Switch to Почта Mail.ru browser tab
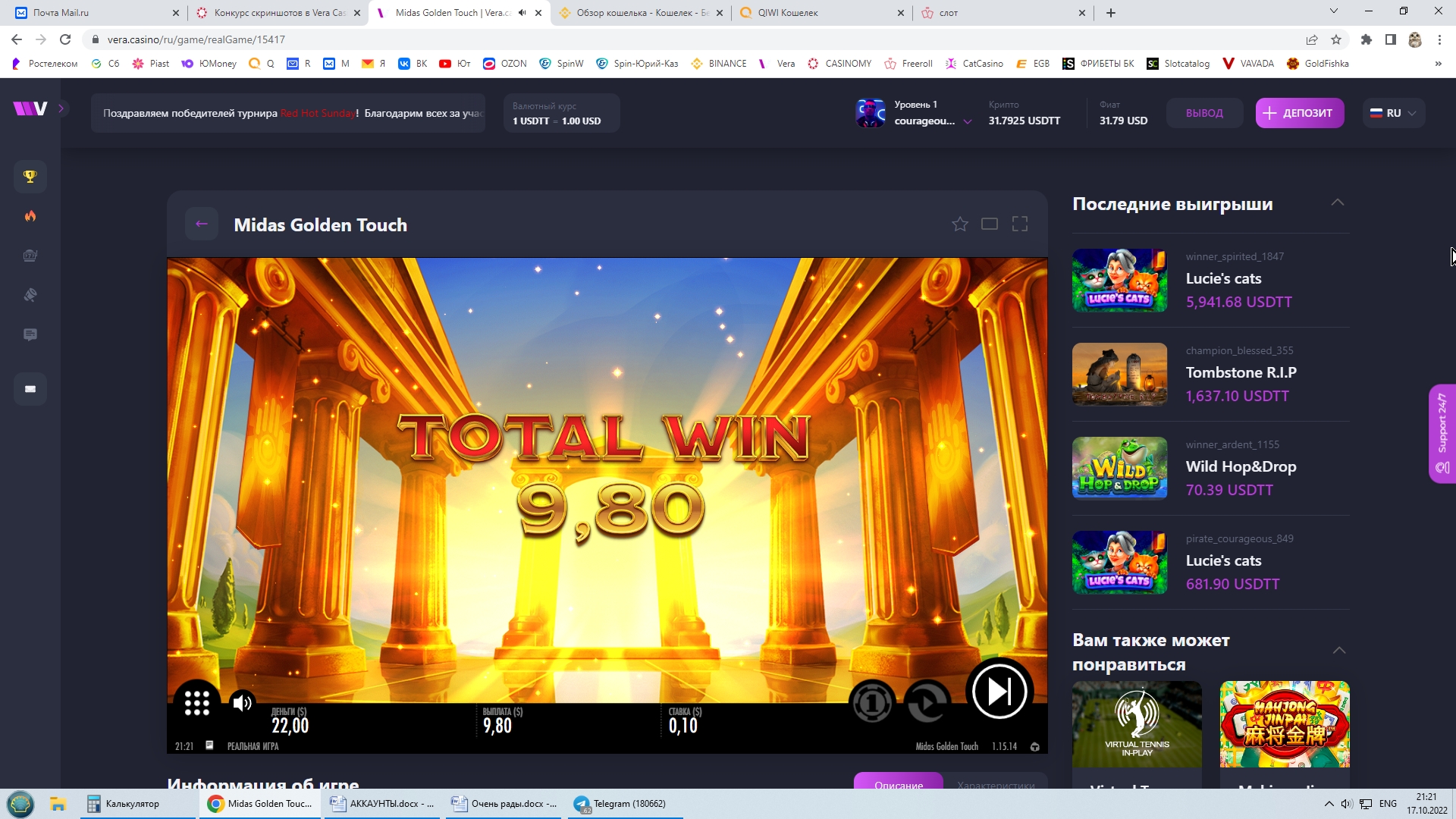Screen dimensions: 1456x819 tap(98, 13)
